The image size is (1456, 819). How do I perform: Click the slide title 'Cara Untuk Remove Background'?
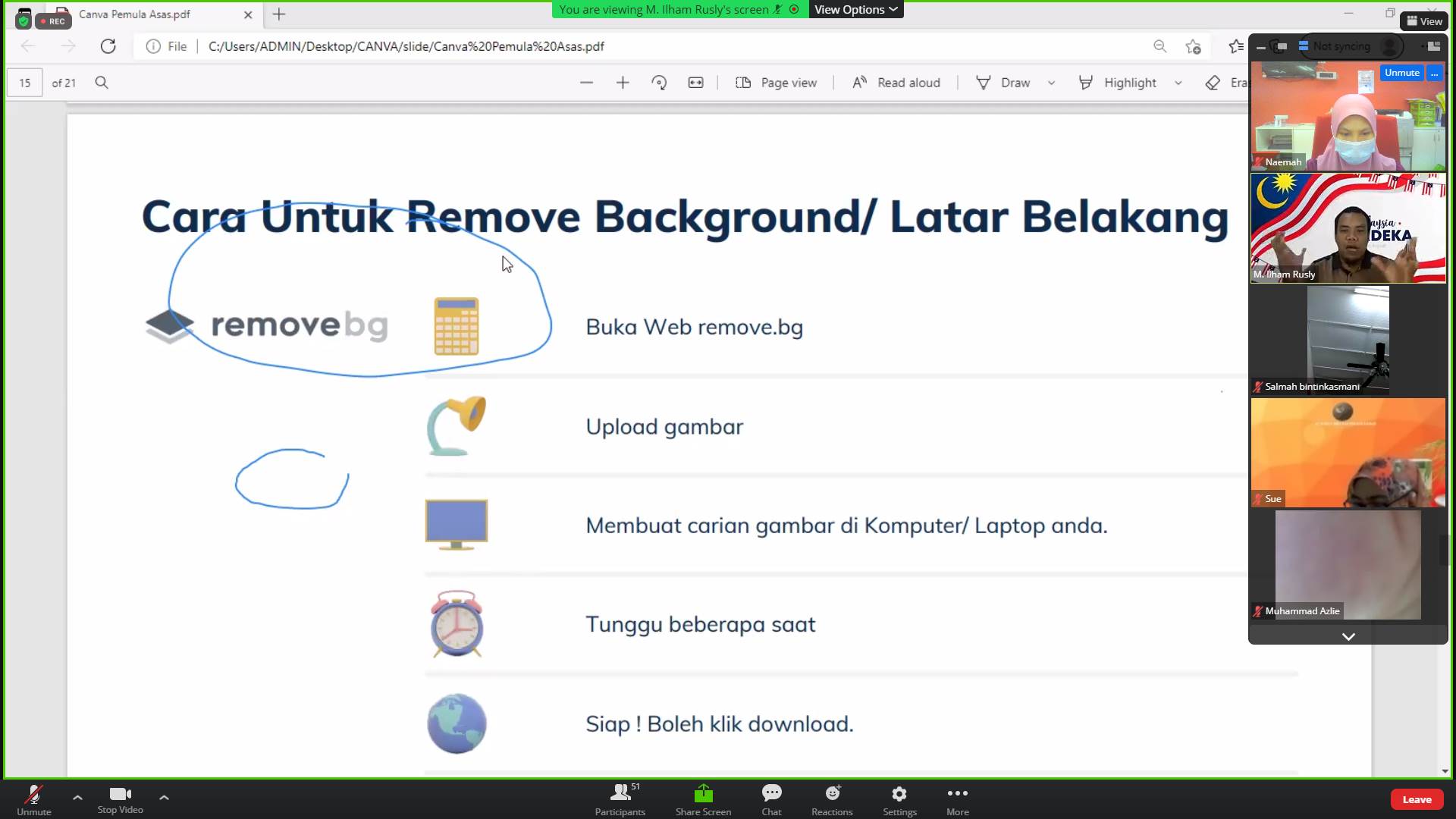[x=685, y=217]
